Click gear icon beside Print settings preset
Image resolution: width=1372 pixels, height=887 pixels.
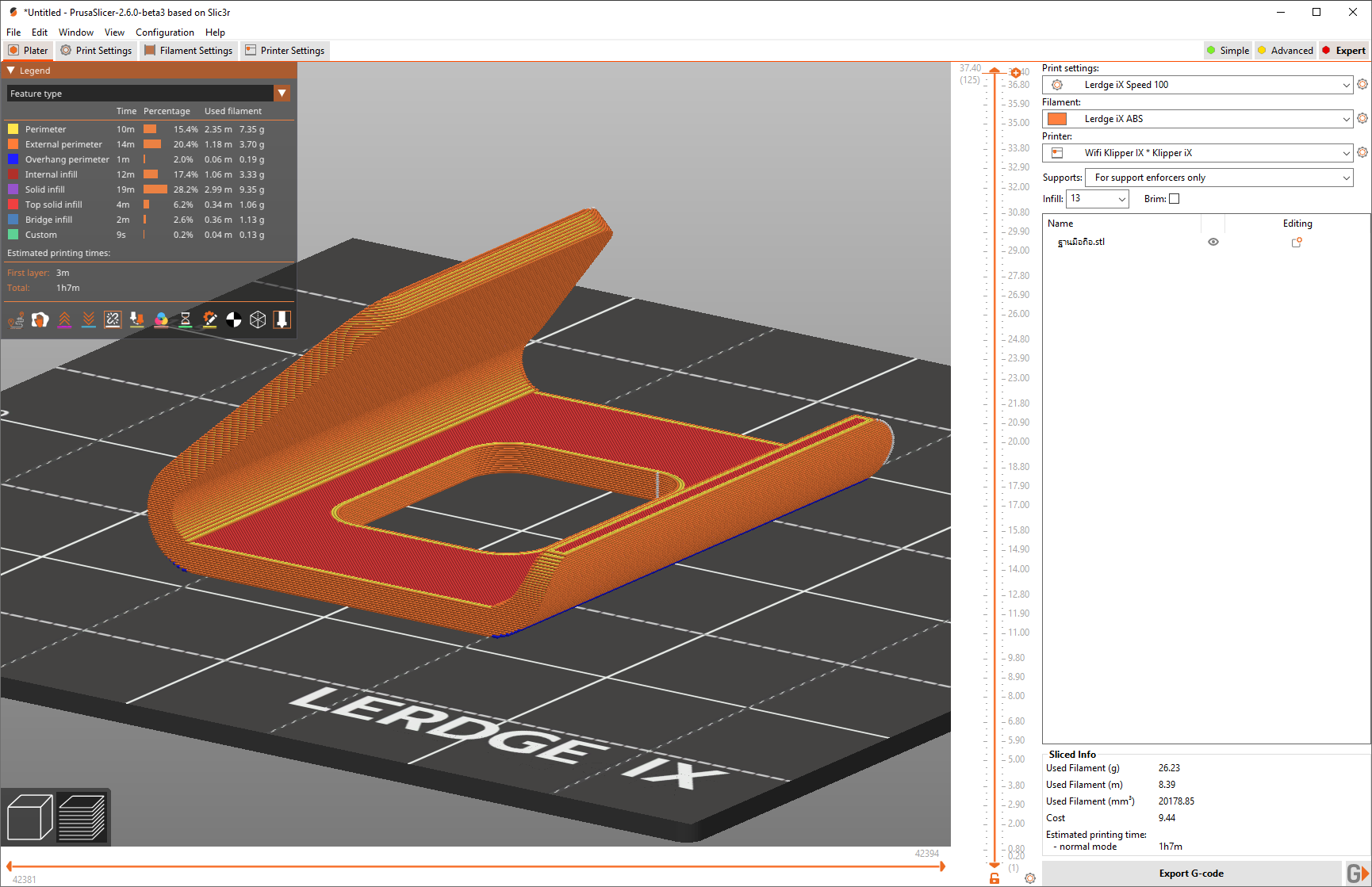click(x=1362, y=84)
